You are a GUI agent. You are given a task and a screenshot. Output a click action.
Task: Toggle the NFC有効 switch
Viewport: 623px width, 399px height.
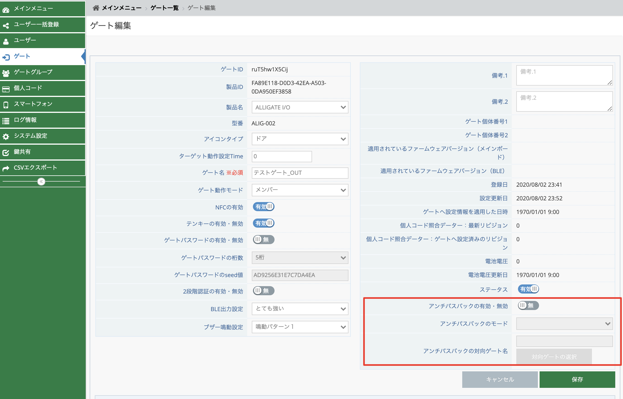(x=264, y=207)
